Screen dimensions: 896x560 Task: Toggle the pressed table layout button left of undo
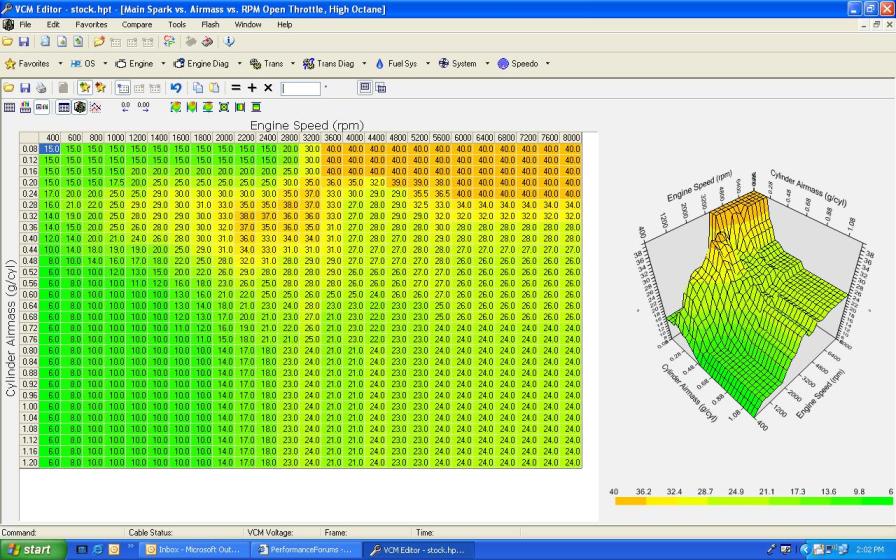pos(123,88)
